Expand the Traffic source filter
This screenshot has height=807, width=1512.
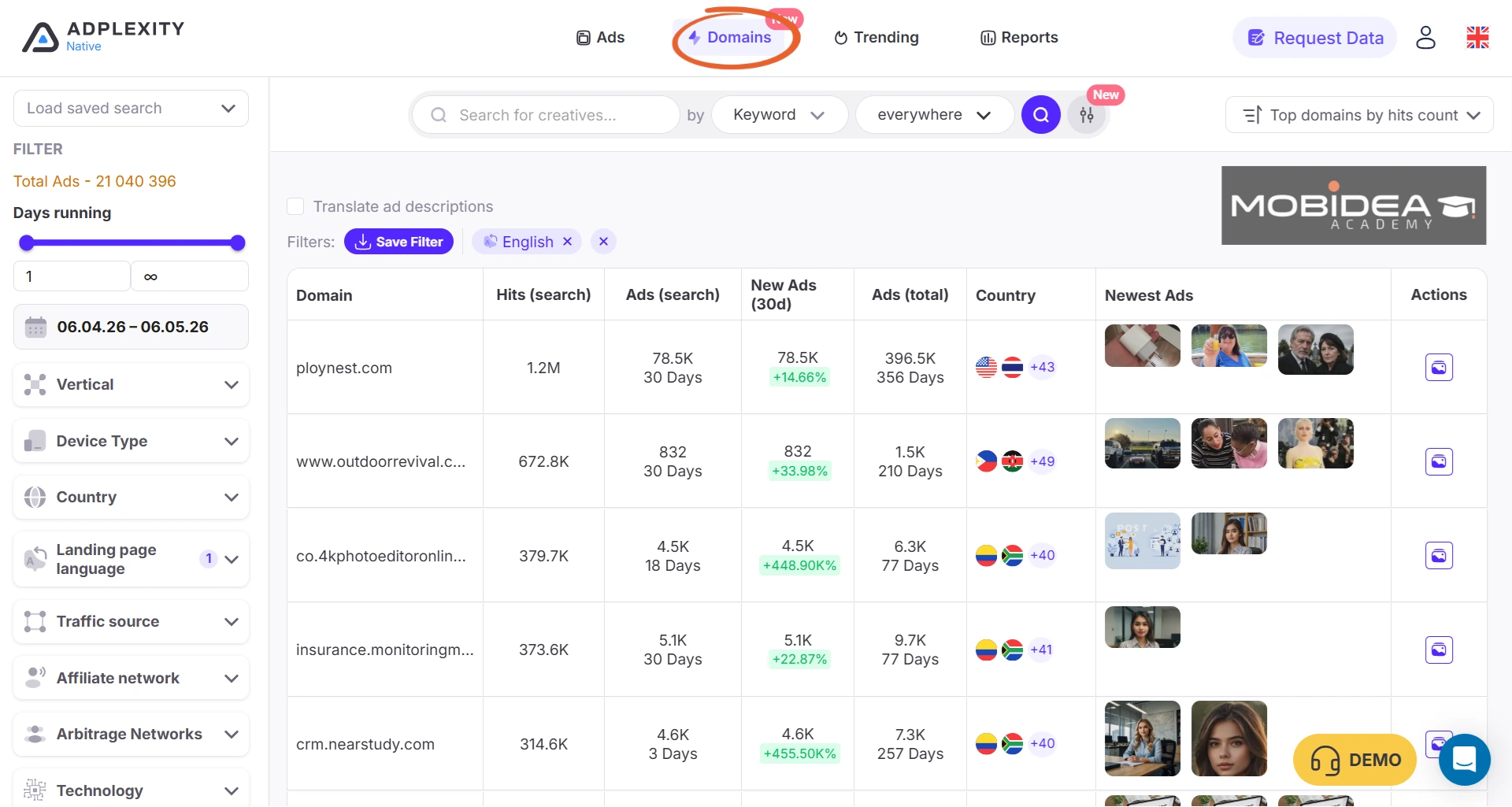pyautogui.click(x=131, y=621)
